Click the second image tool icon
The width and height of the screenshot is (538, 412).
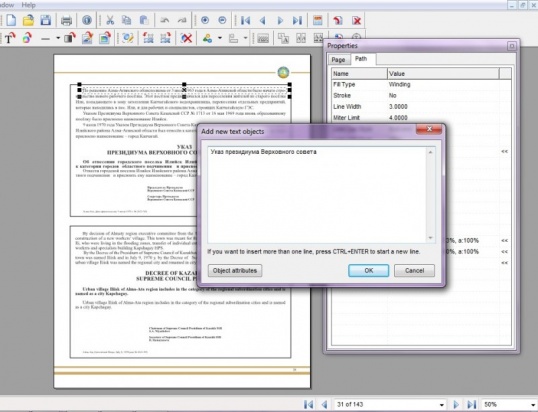105,38
